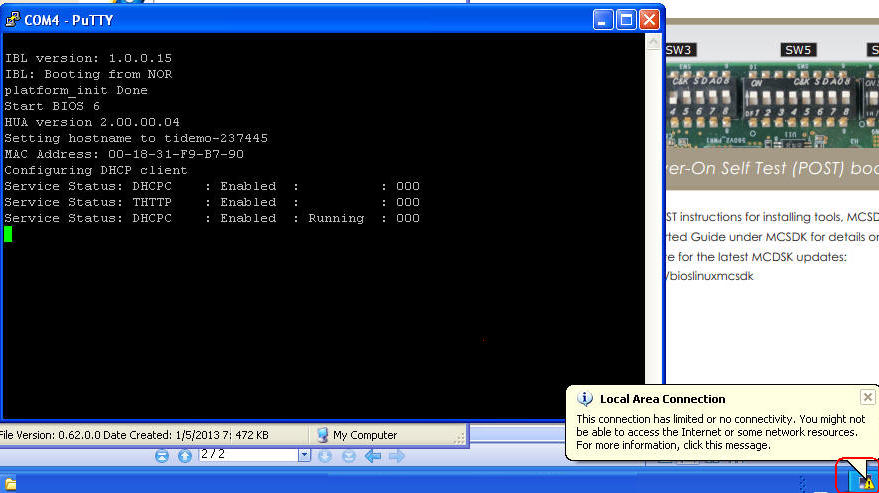Screen dimensions: 879x493
Task: Click the info icon in the connection balloon
Action: tap(585, 399)
